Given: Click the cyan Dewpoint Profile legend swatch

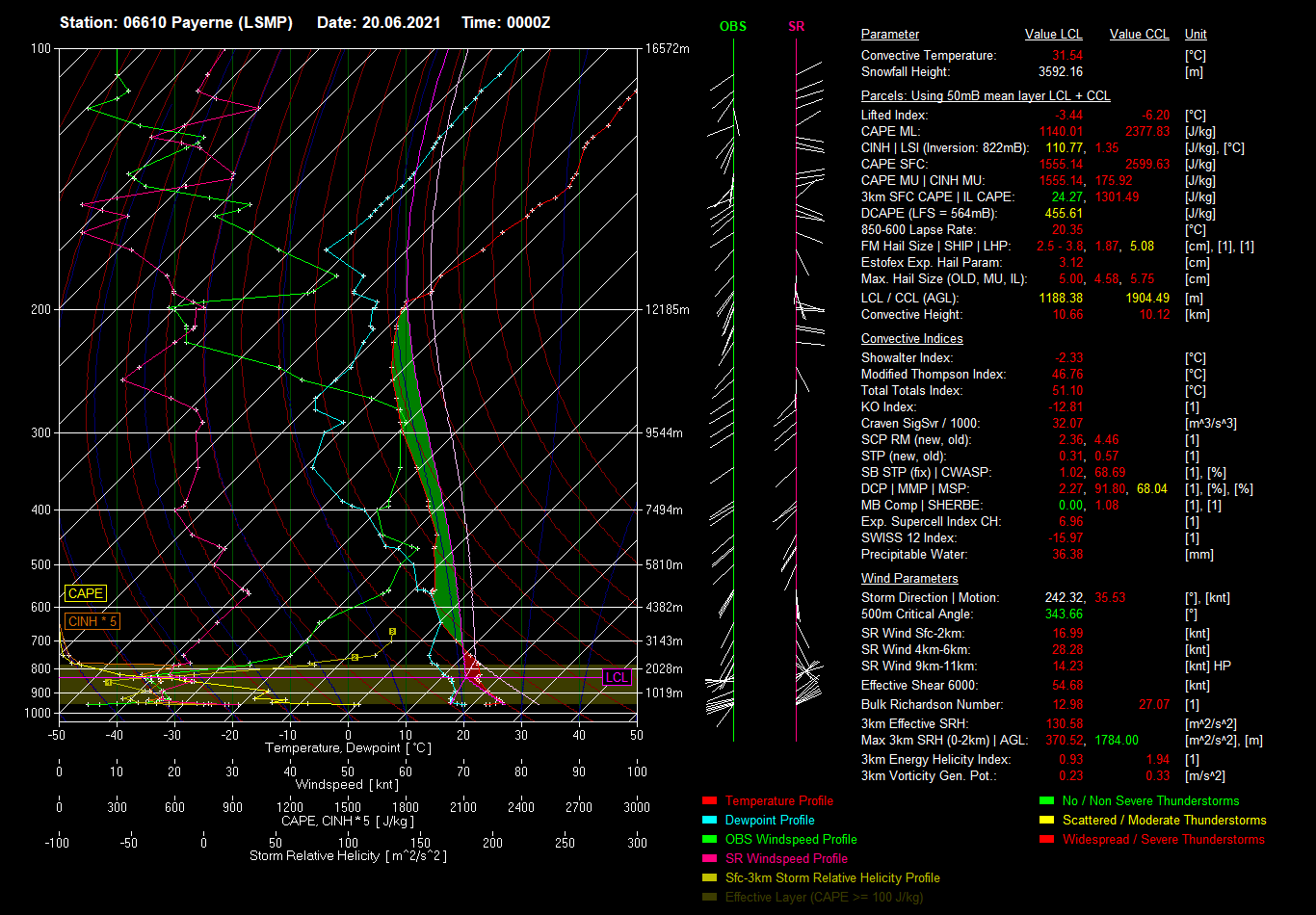Looking at the screenshot, I should (709, 821).
